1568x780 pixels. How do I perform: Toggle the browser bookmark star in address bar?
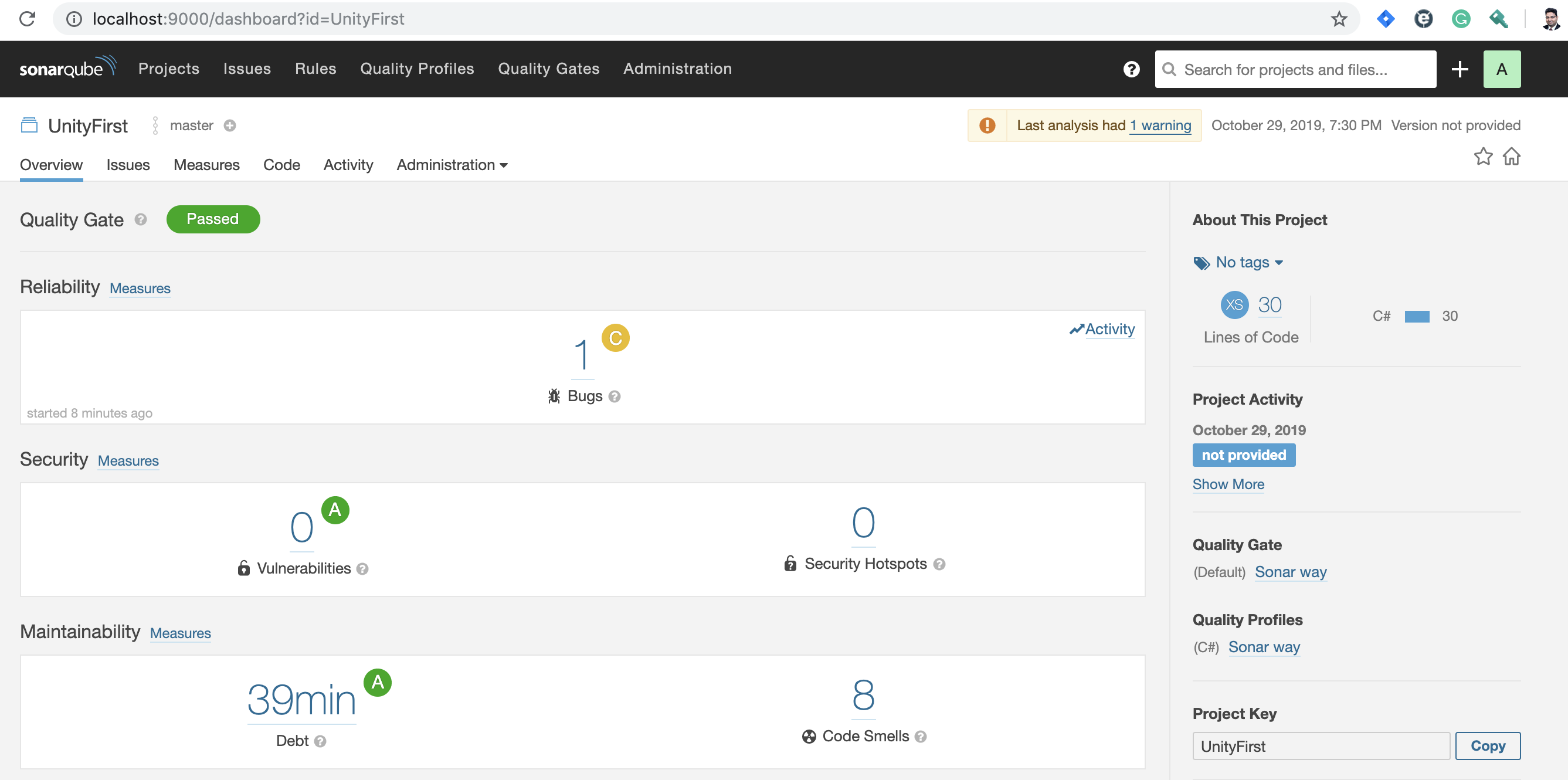1339,19
